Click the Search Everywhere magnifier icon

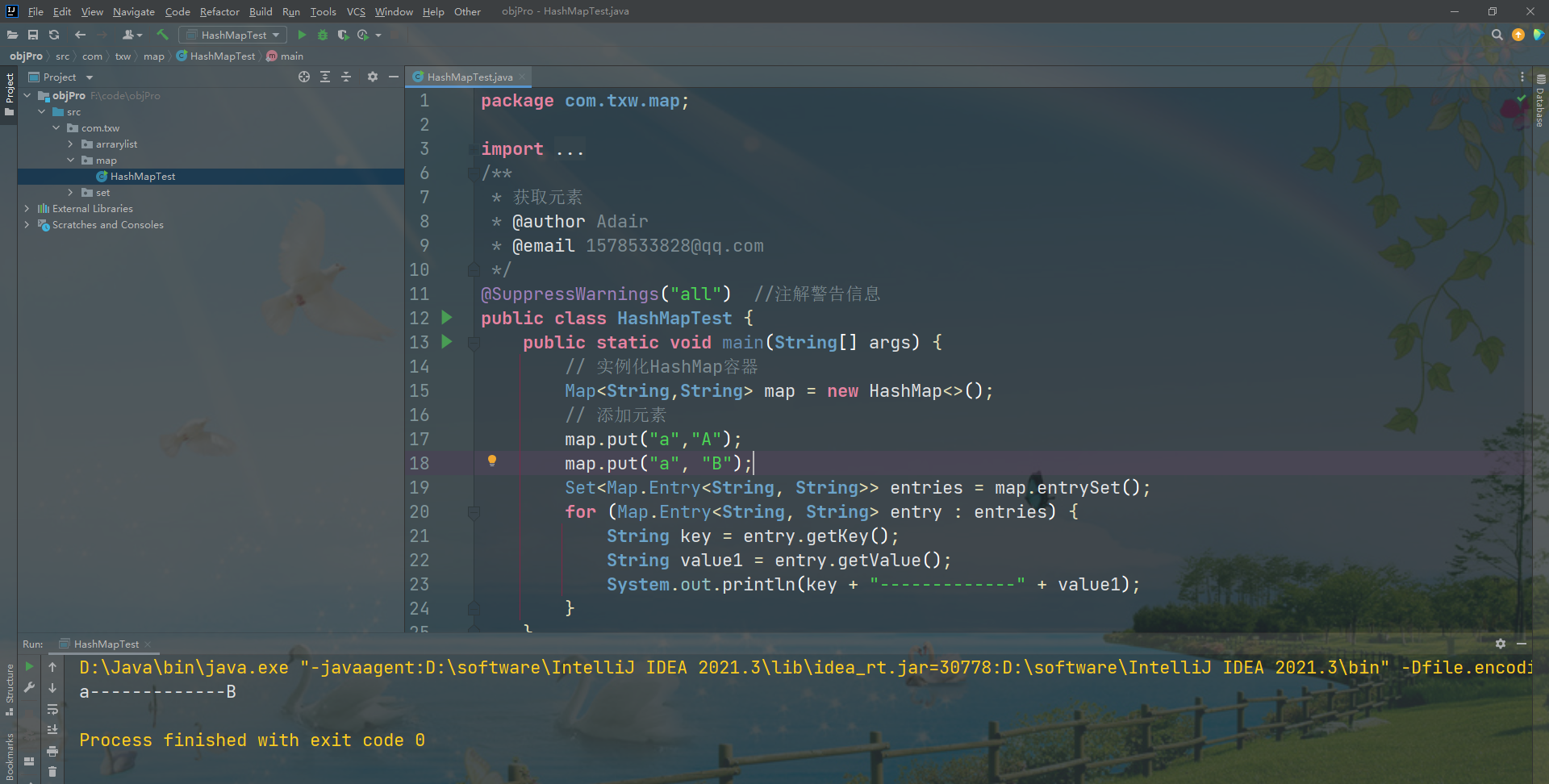tap(1497, 35)
